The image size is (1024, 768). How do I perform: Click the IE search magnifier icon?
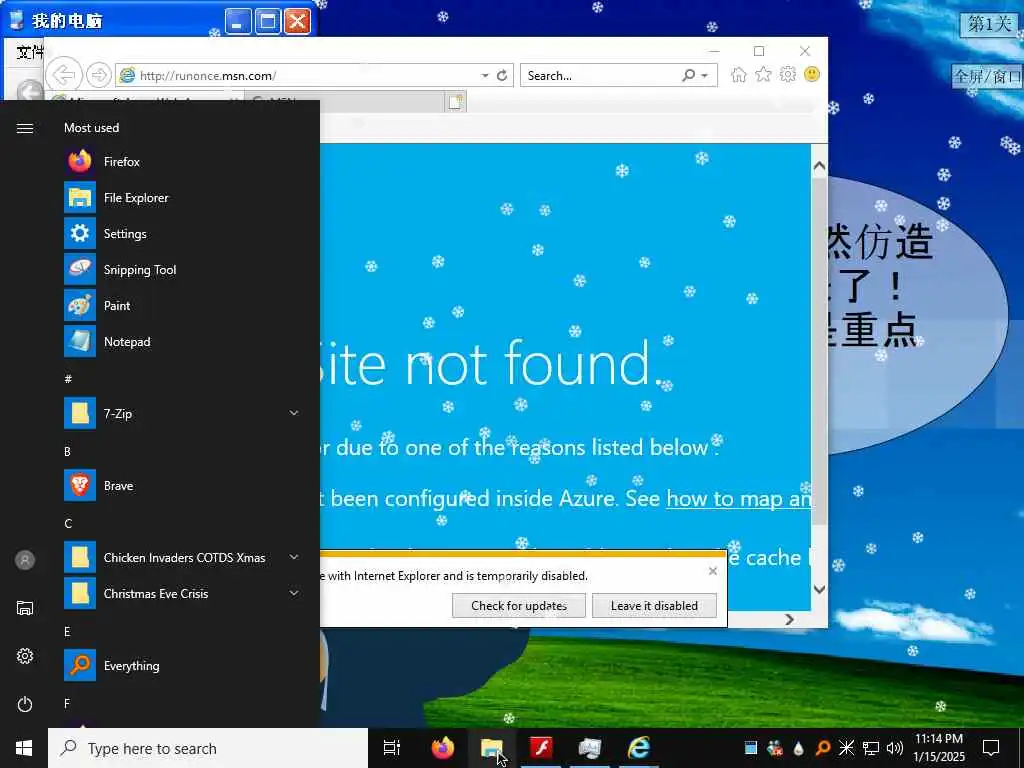688,75
